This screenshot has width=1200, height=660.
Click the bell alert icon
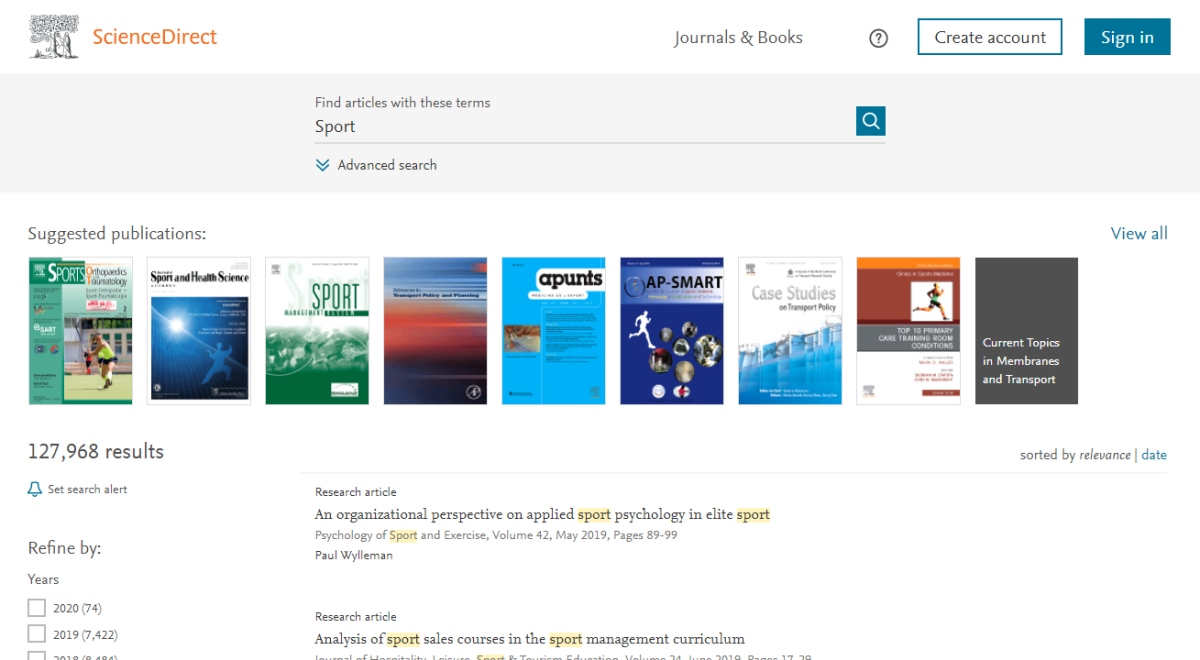[35, 489]
